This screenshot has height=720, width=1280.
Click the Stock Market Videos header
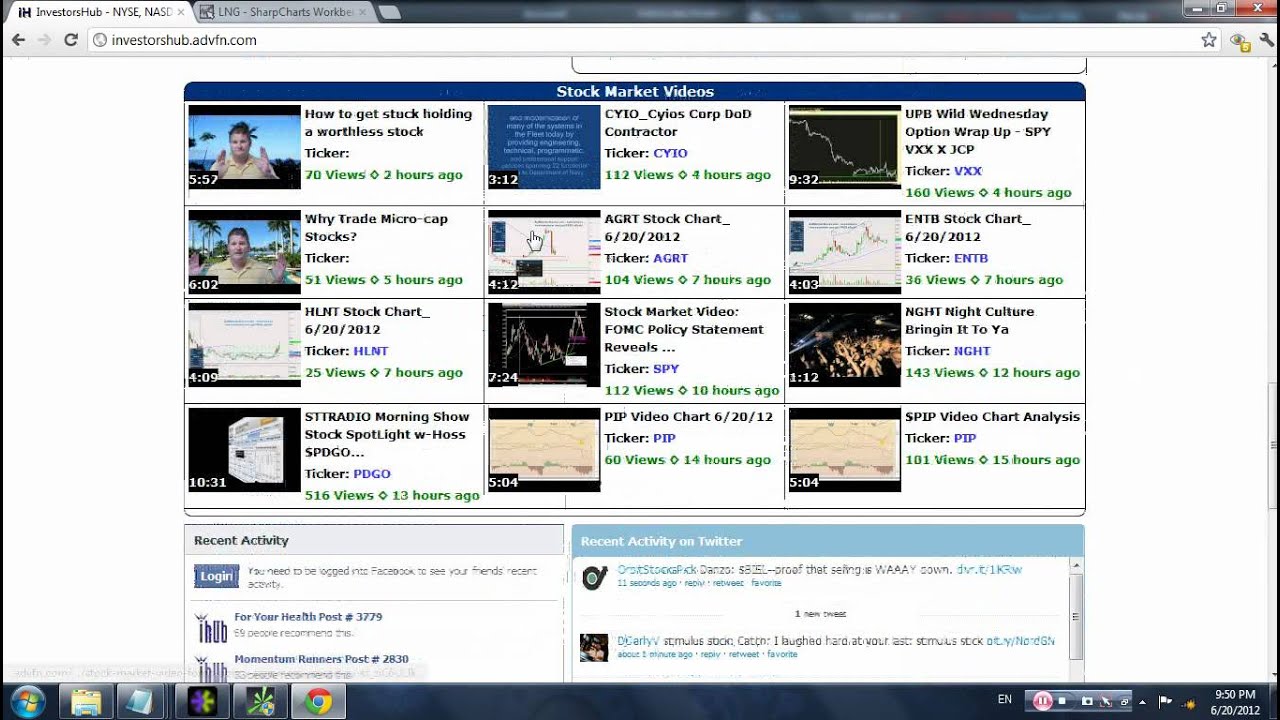point(635,91)
